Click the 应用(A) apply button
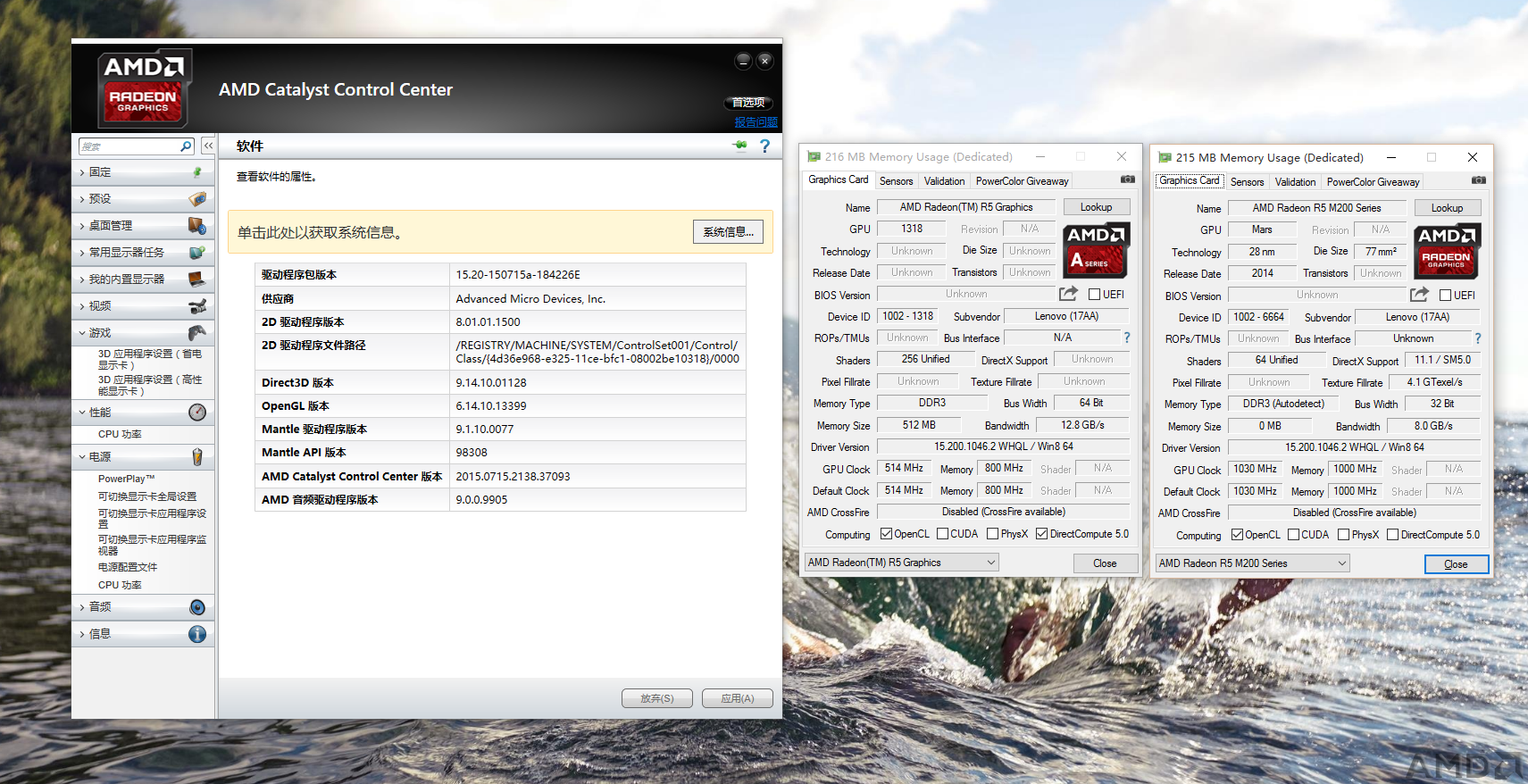 click(x=737, y=698)
